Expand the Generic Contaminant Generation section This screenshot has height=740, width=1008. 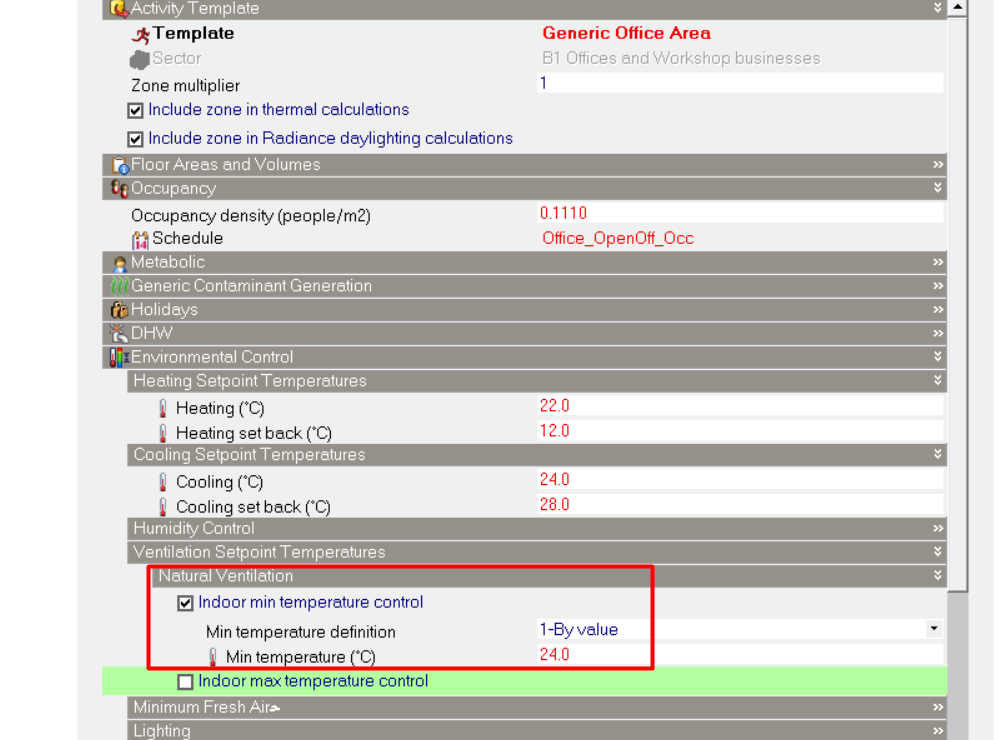tap(938, 286)
